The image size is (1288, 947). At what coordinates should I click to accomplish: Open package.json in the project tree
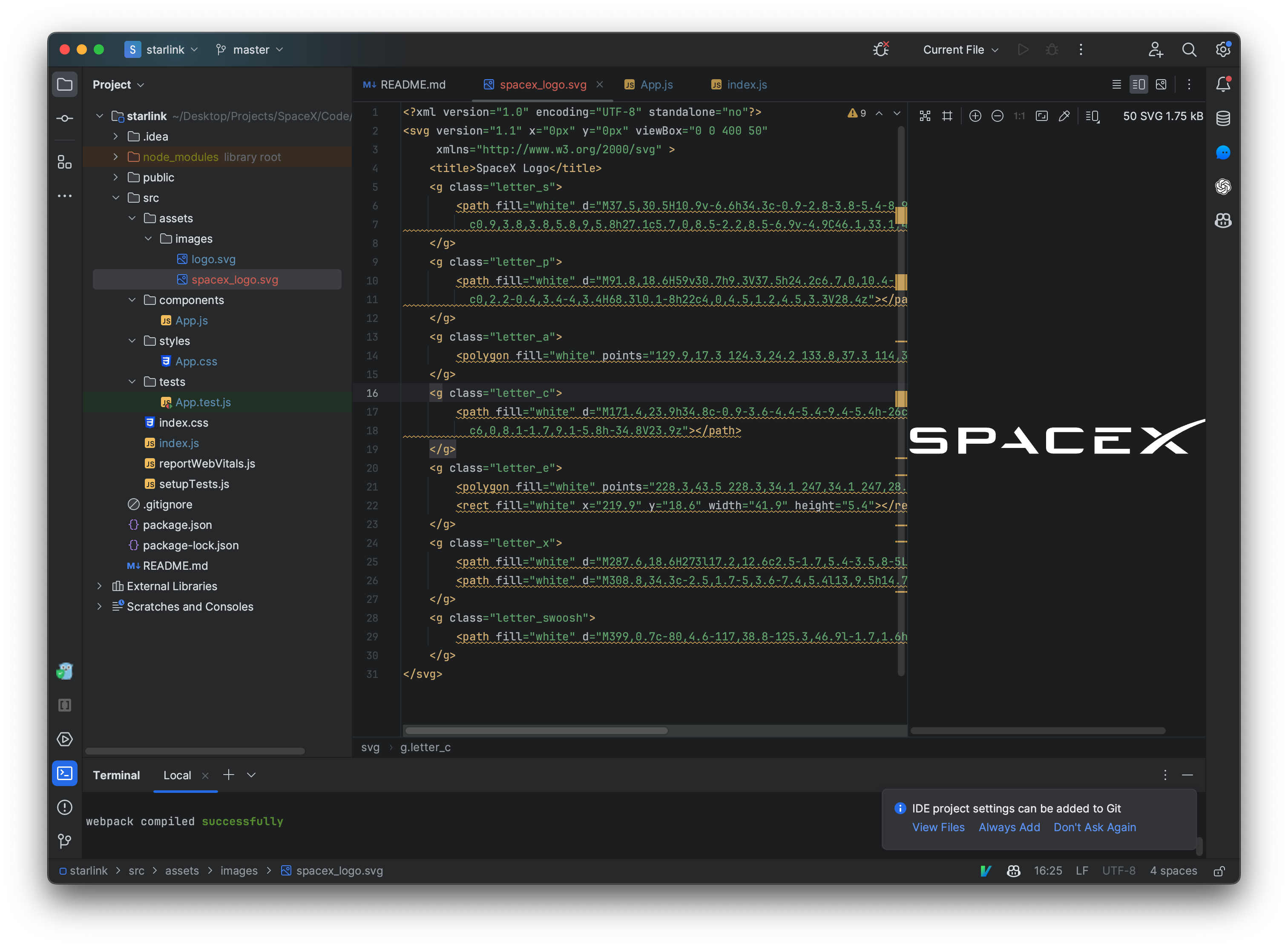[x=177, y=525]
